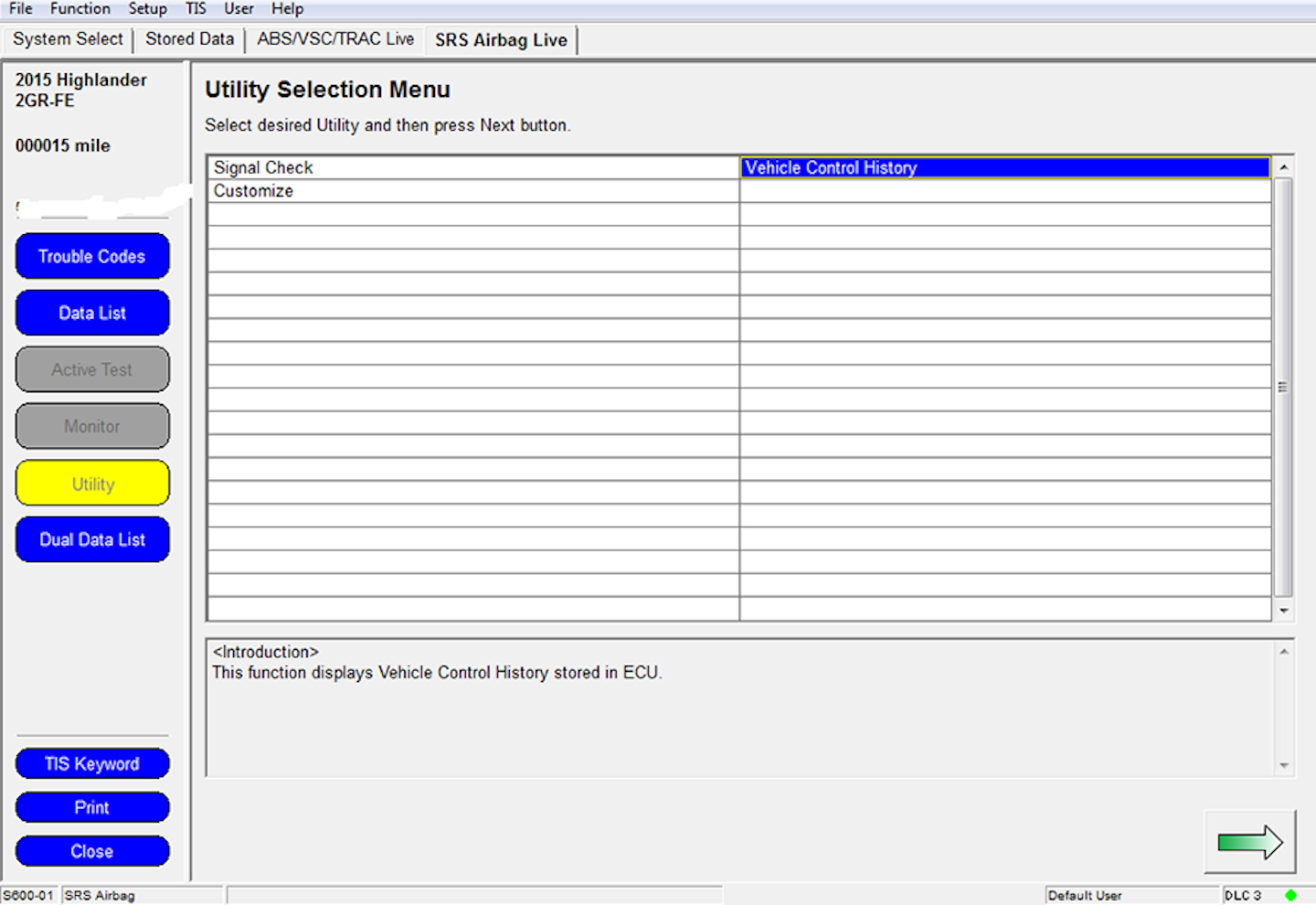The height and width of the screenshot is (905, 1316).
Task: Switch to the System Select tab
Action: pos(68,39)
